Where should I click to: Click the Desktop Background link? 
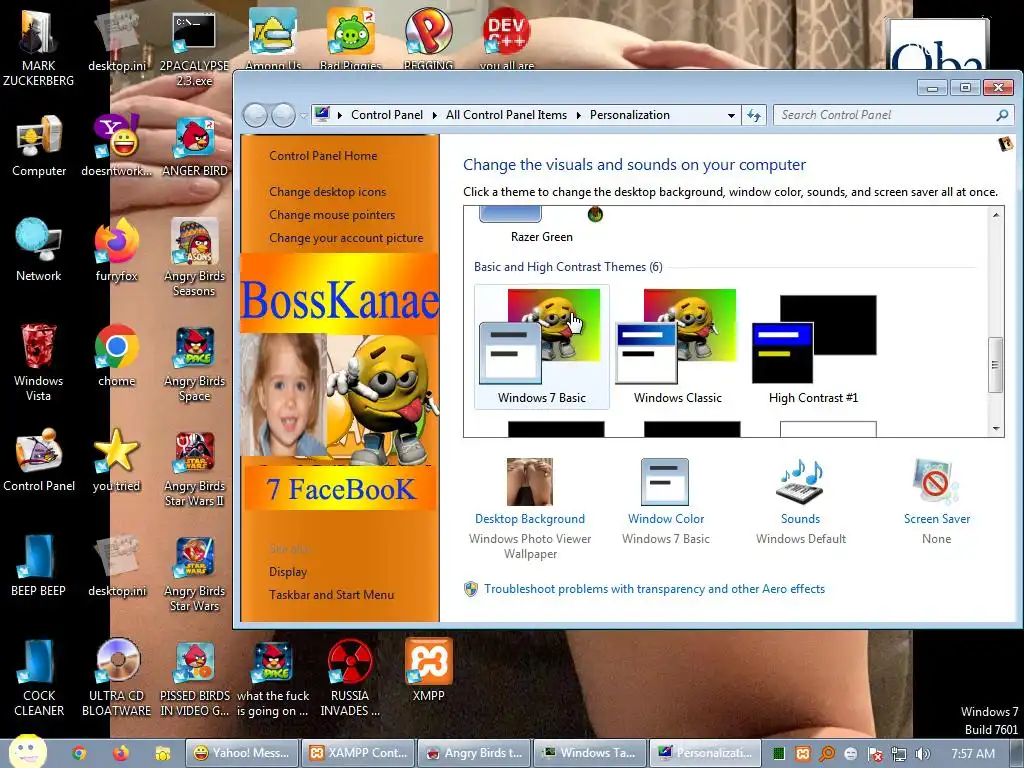[530, 519]
